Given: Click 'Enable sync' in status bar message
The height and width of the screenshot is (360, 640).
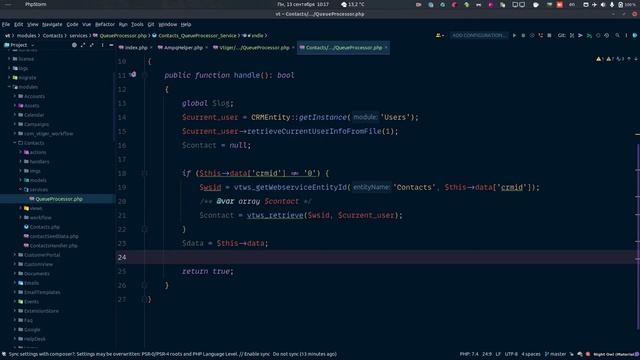Looking at the screenshot, I should [257, 354].
